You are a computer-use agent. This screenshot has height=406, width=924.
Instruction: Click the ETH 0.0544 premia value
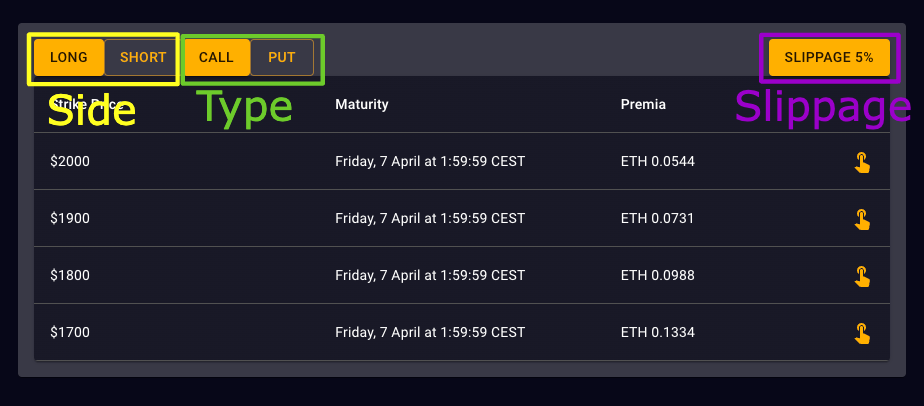(657, 161)
